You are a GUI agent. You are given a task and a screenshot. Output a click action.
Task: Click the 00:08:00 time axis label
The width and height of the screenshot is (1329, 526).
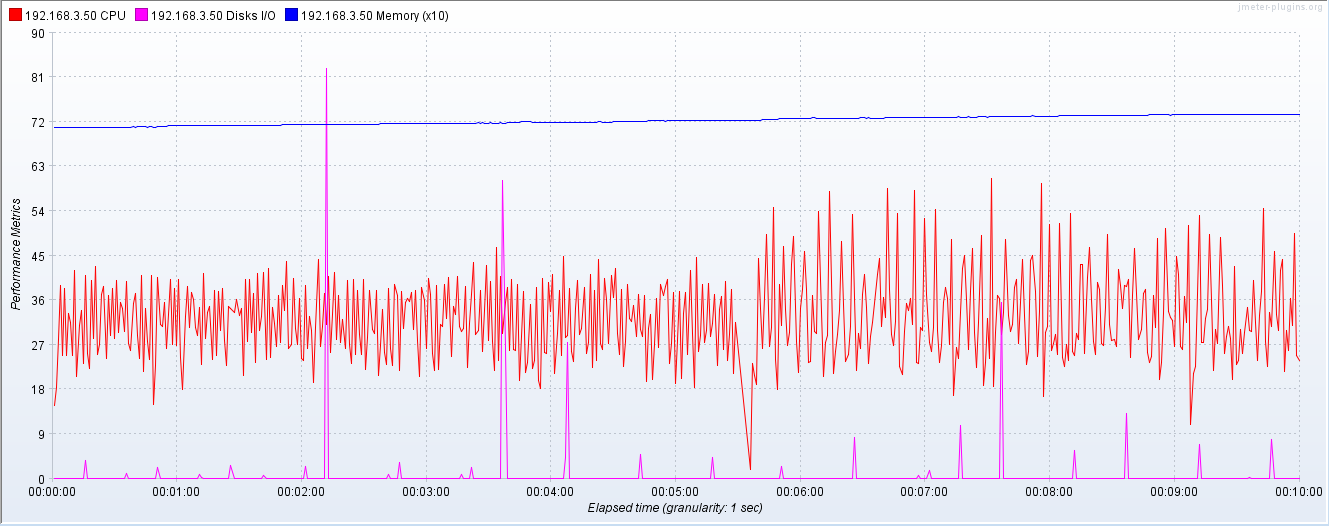1049,492
